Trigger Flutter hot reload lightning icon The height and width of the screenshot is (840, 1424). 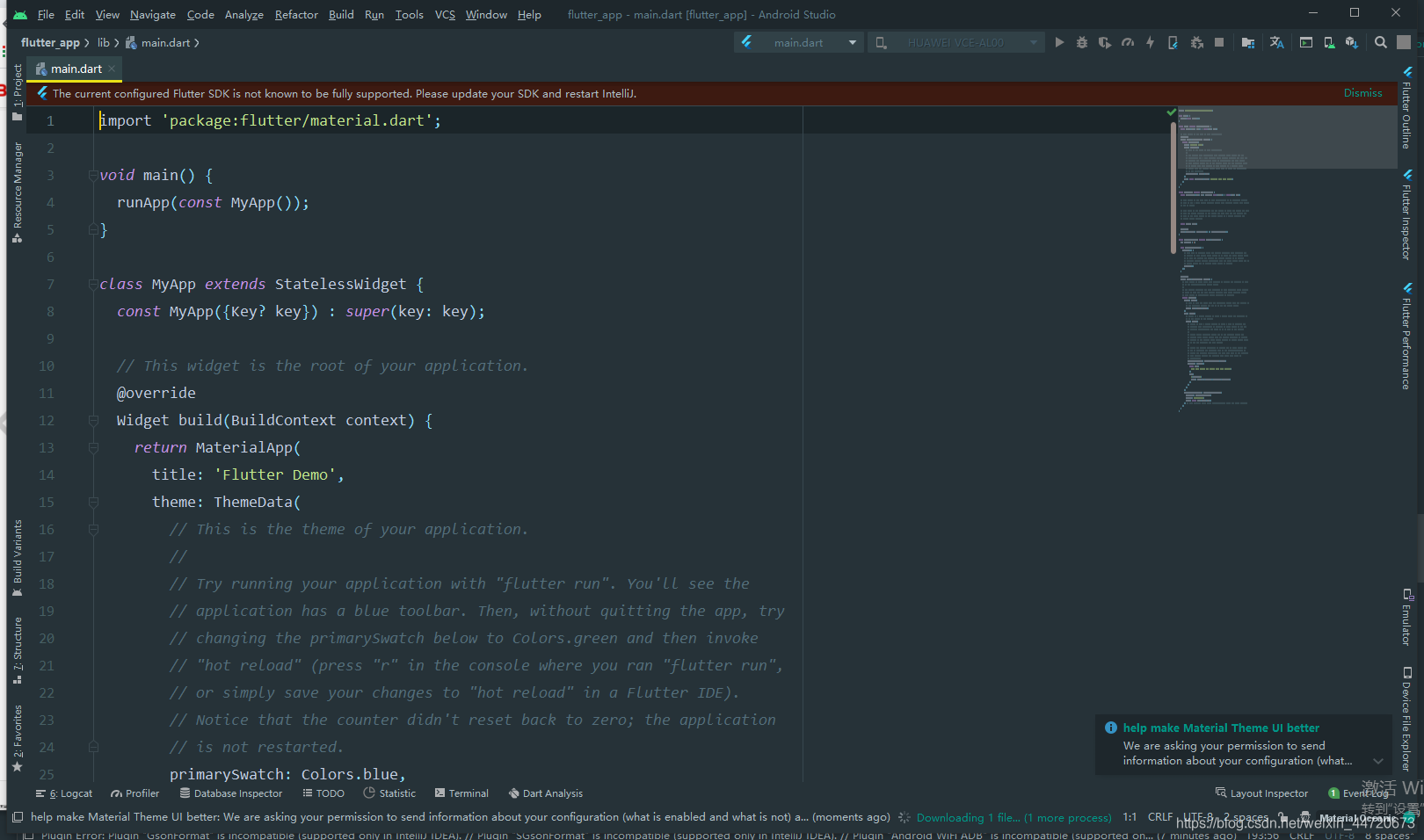coord(1150,42)
